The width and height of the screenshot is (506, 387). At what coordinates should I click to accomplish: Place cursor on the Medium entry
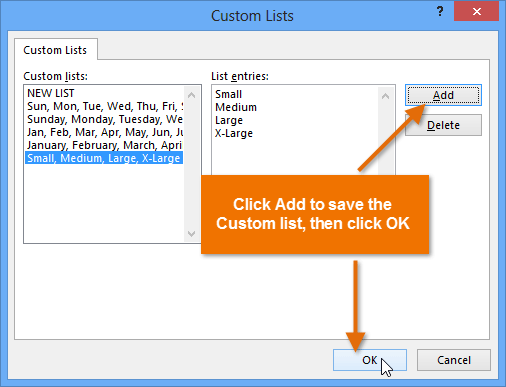(236, 107)
